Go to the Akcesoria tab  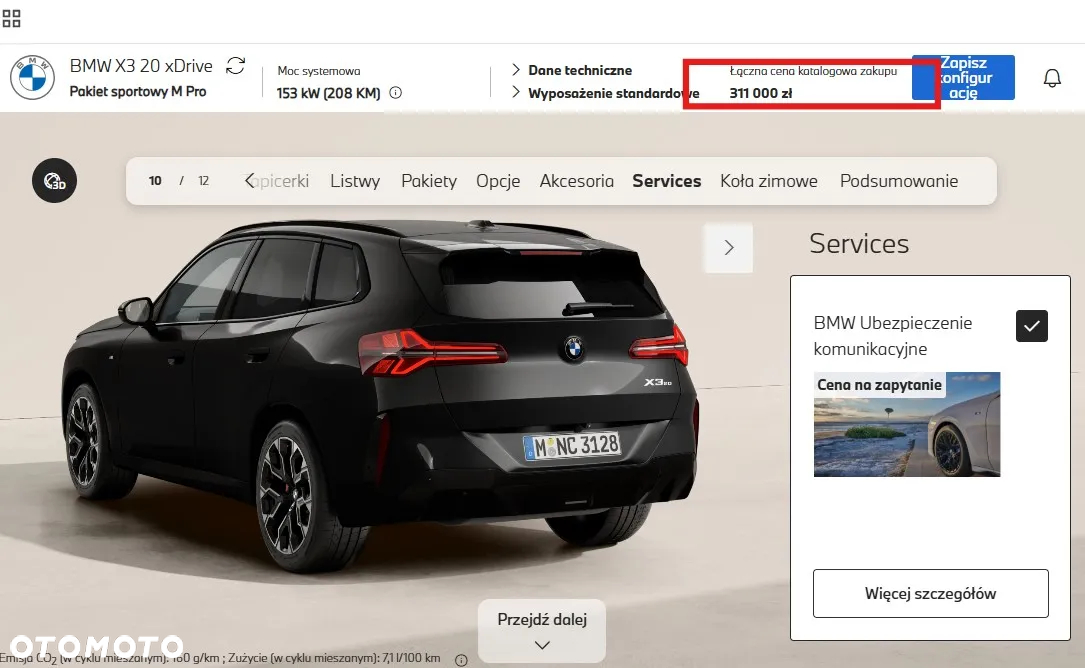(576, 181)
